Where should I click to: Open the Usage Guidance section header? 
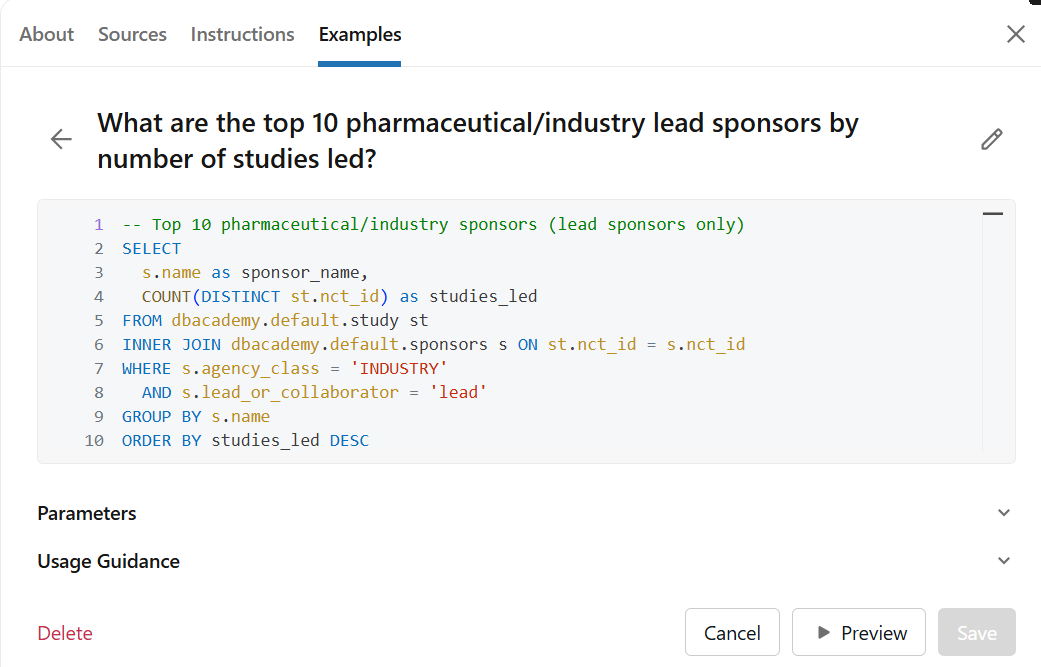pyautogui.click(x=108, y=561)
